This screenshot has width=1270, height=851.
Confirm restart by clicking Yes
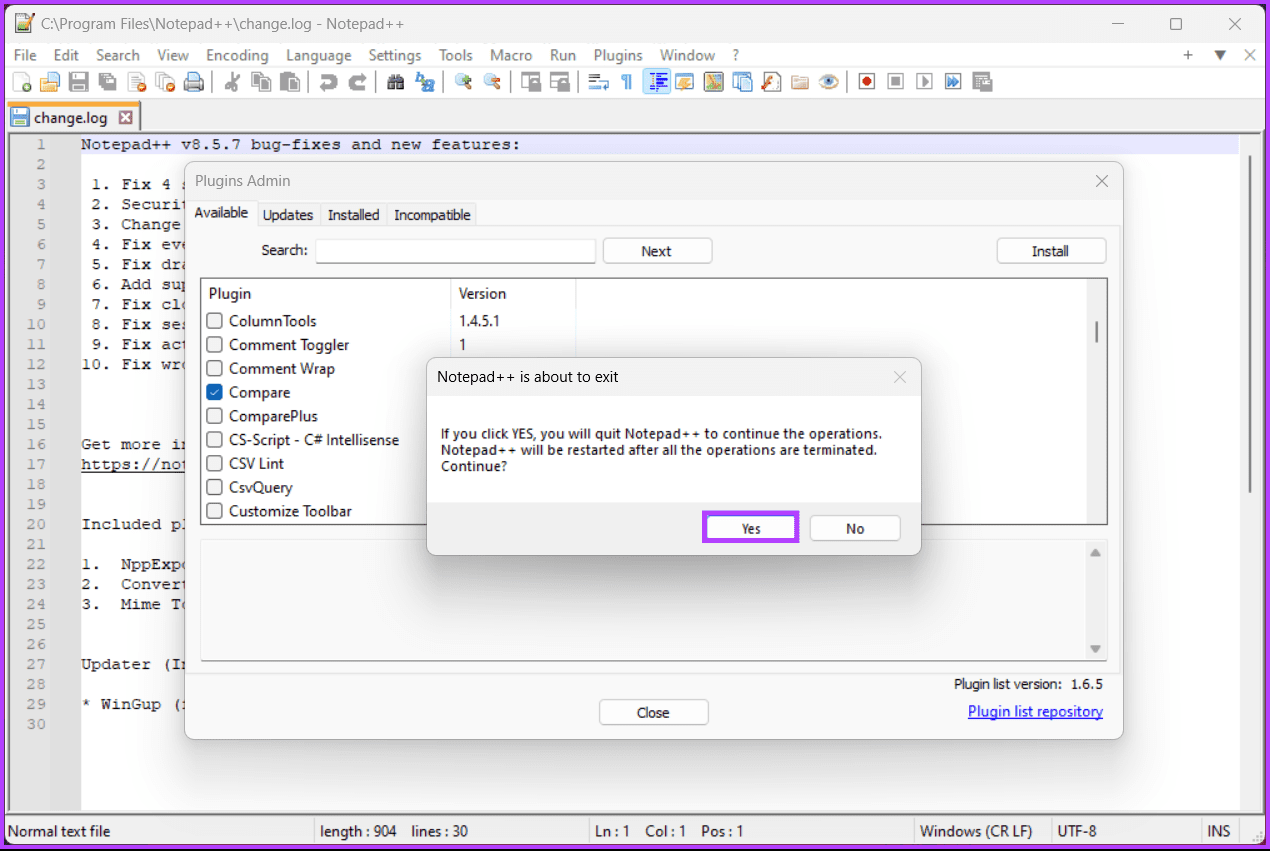(x=750, y=527)
